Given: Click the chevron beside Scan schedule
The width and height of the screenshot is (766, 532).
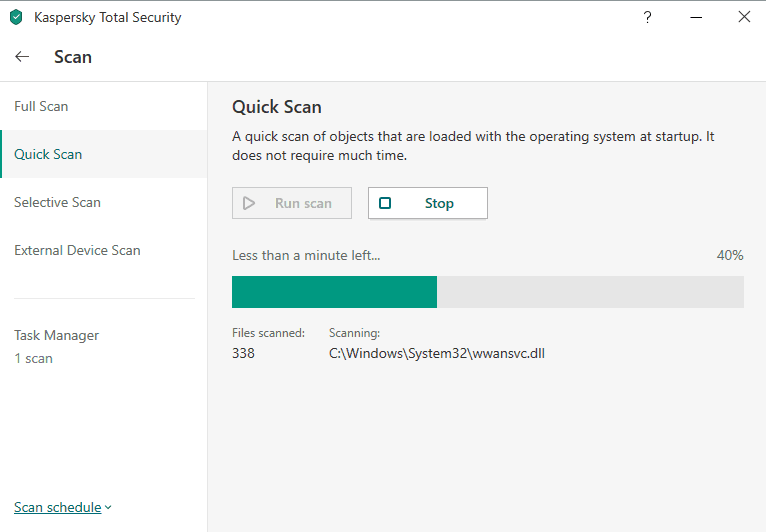Looking at the screenshot, I should point(108,508).
